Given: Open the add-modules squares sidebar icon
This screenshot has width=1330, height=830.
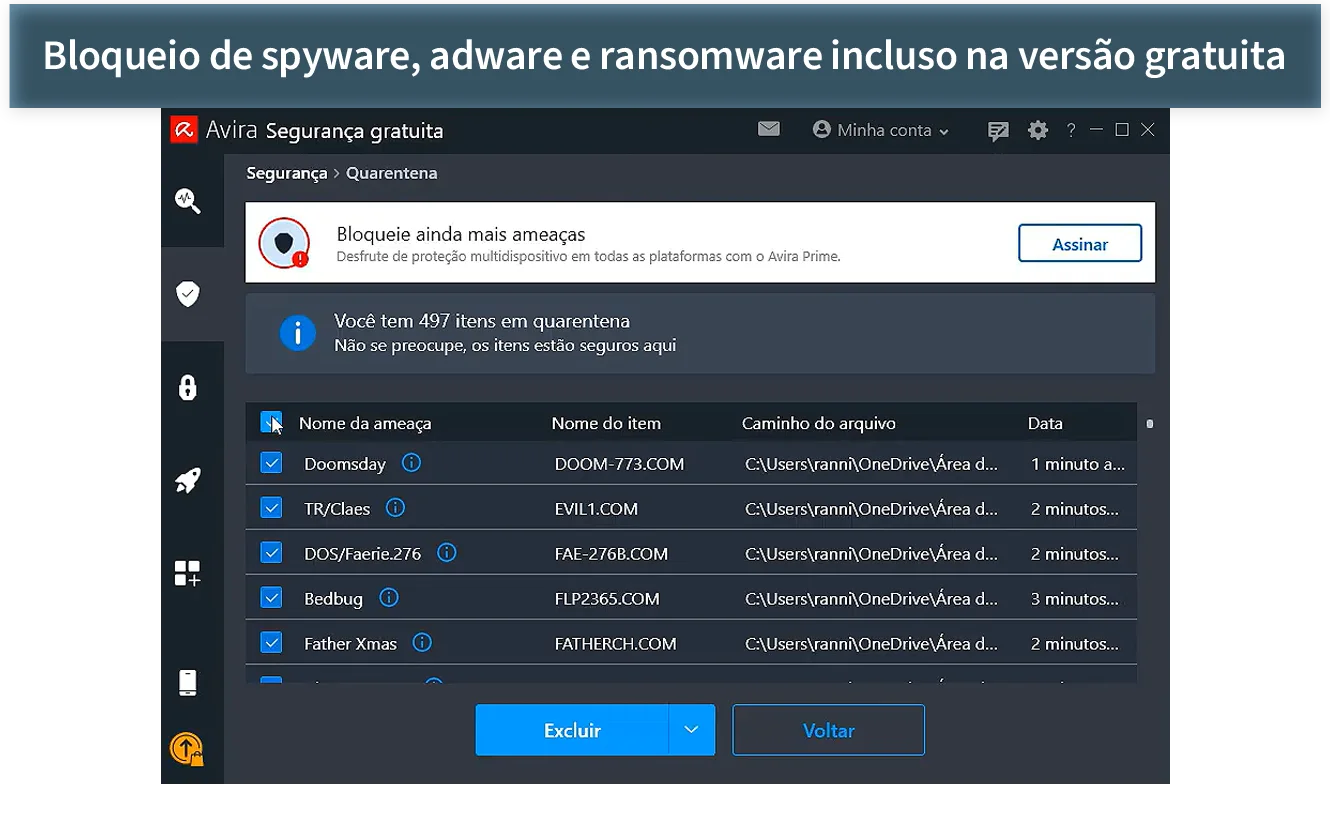Looking at the screenshot, I should point(188,573).
